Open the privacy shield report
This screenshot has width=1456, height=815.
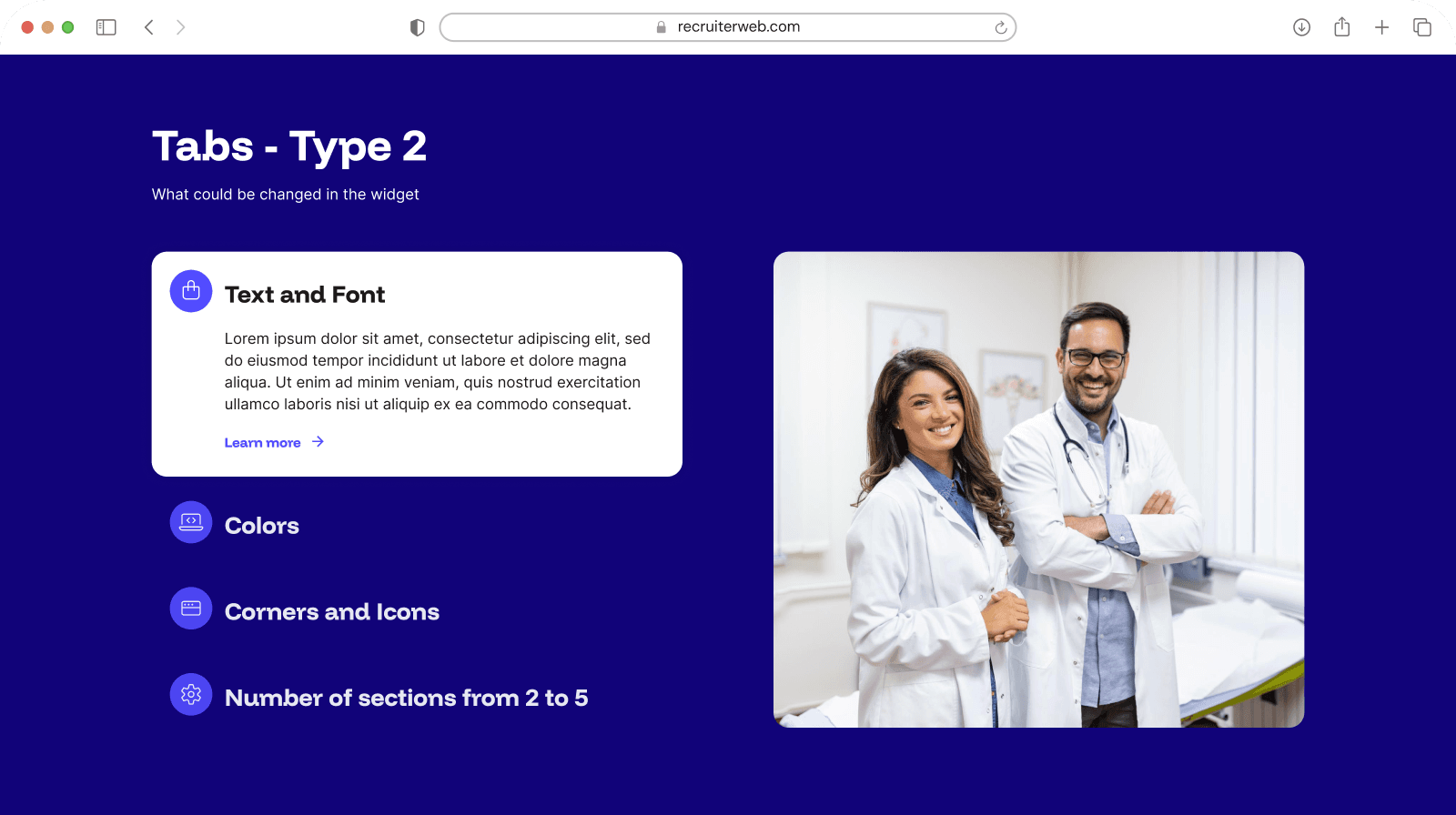tap(418, 27)
